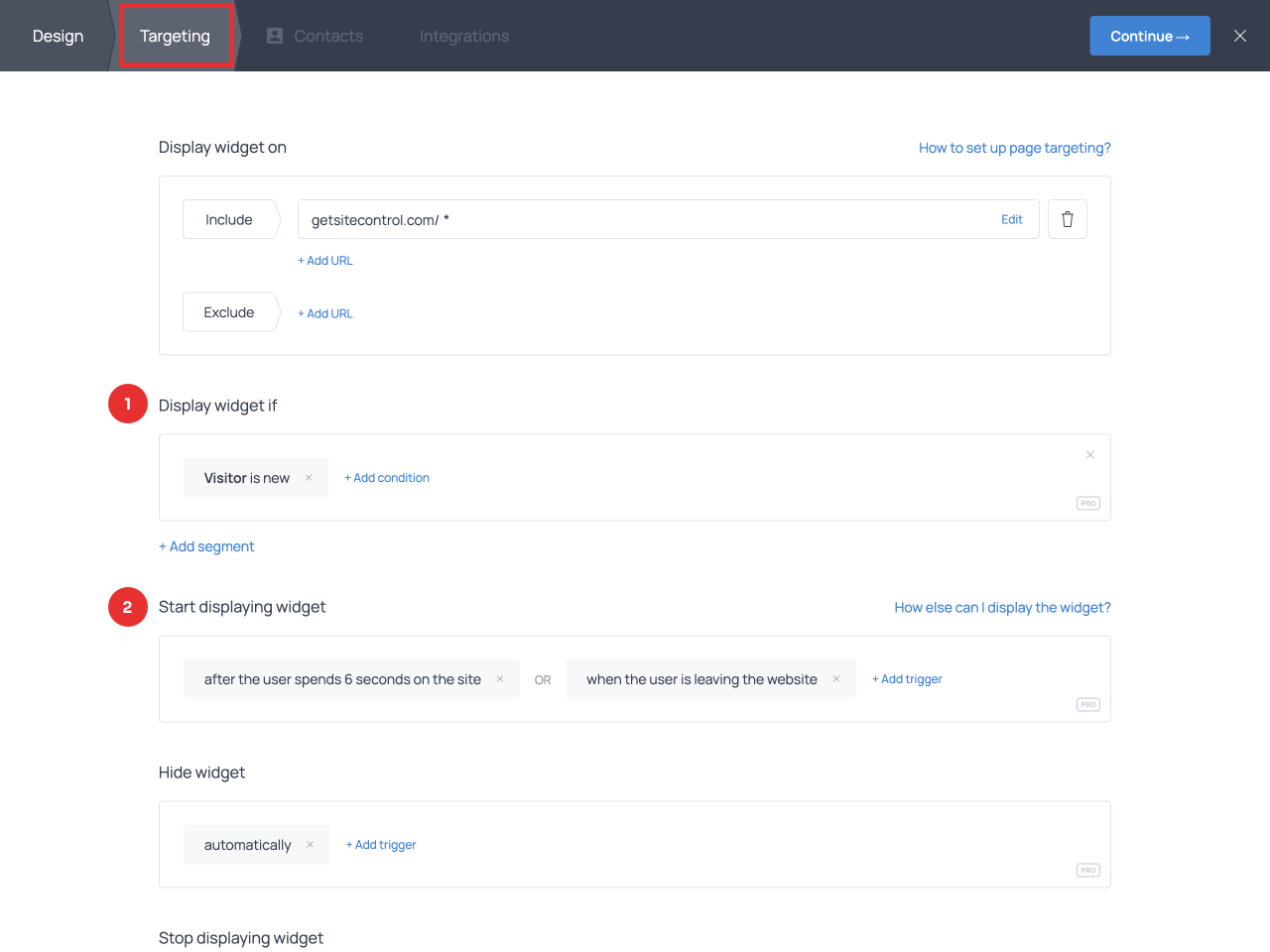This screenshot has width=1270, height=952.
Task: Close the Display widget if segment box
Action: click(1089, 455)
